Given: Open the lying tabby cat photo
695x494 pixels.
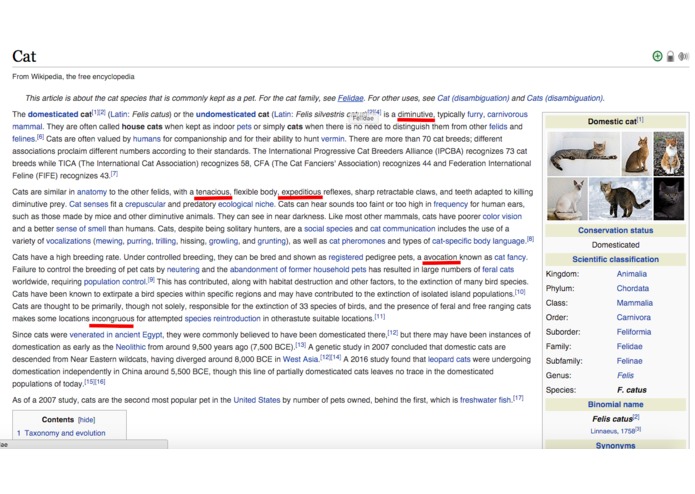Looking at the screenshot, I should (x=583, y=154).
